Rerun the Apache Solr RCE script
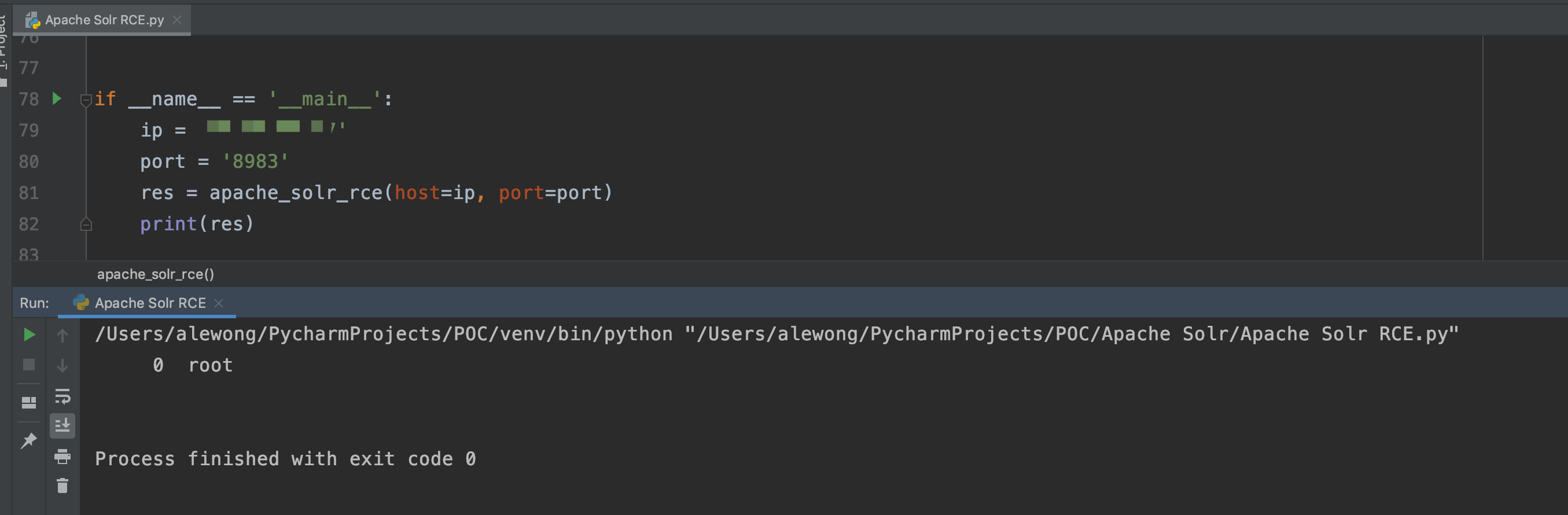The image size is (1568, 515). click(28, 334)
